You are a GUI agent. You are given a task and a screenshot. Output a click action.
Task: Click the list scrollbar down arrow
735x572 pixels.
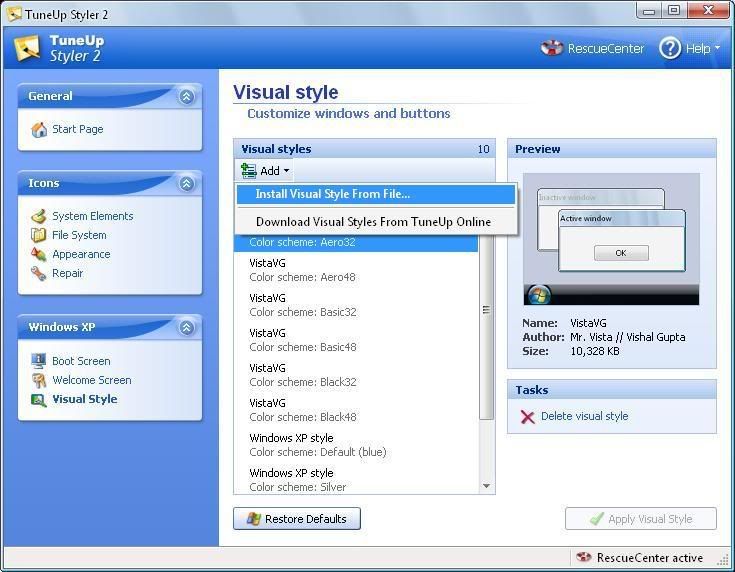point(487,487)
